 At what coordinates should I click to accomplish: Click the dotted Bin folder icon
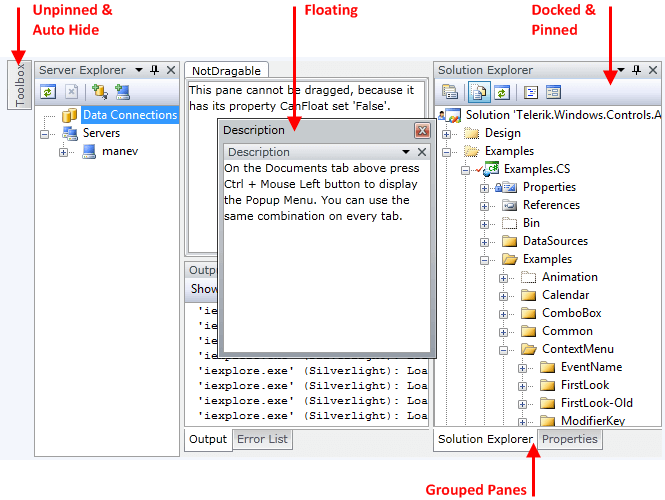click(510, 223)
